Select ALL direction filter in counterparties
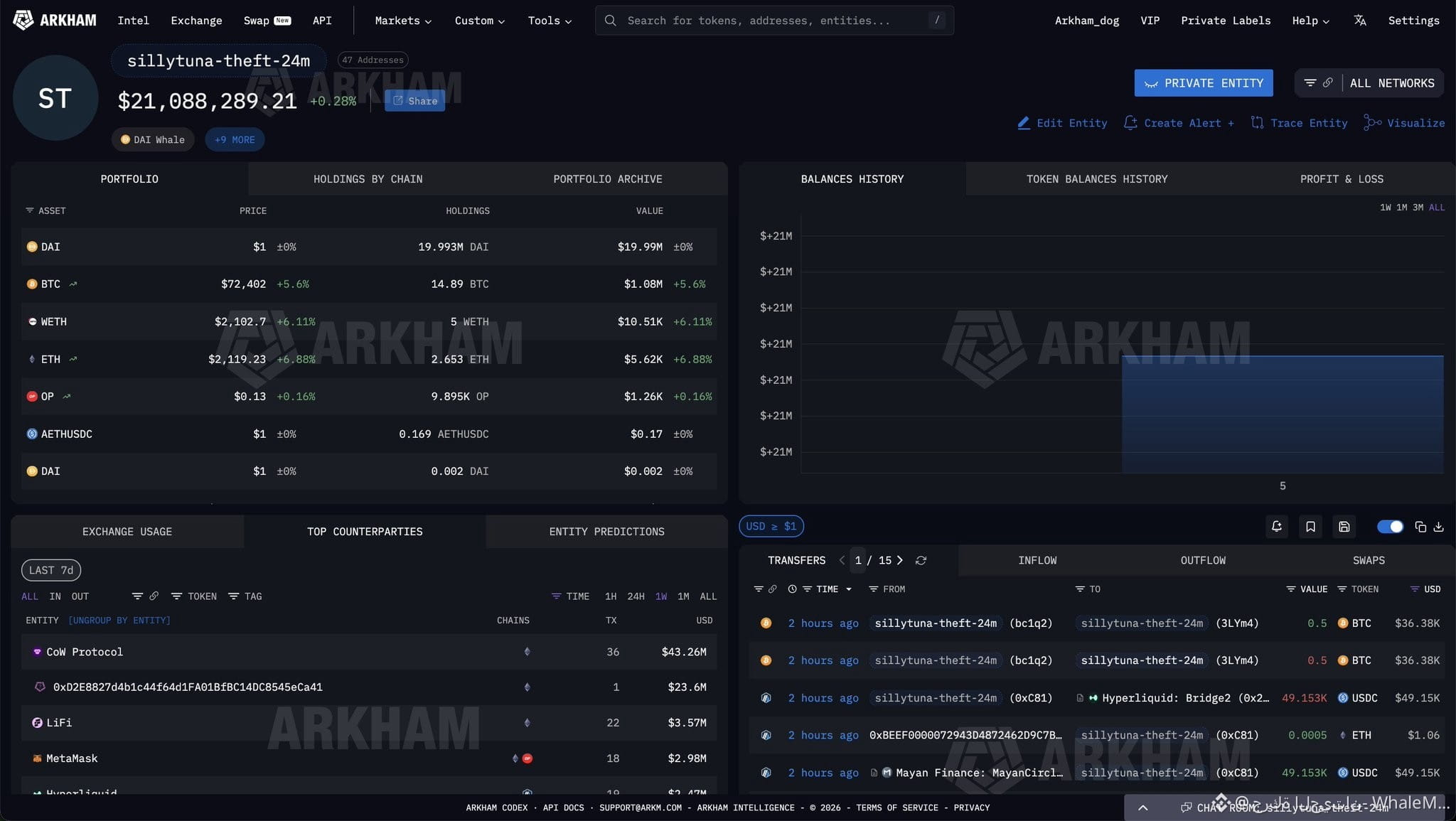The height and width of the screenshot is (821, 1456). (x=30, y=596)
